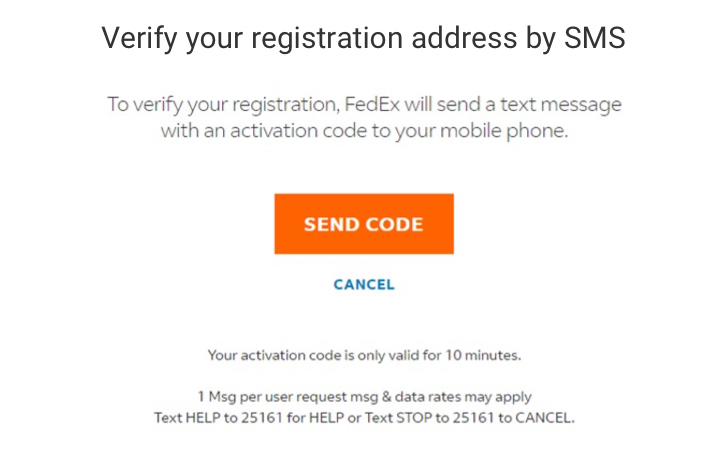Click the word 'SMS' in the heading
This screenshot has height=451, width=727.
(x=595, y=38)
